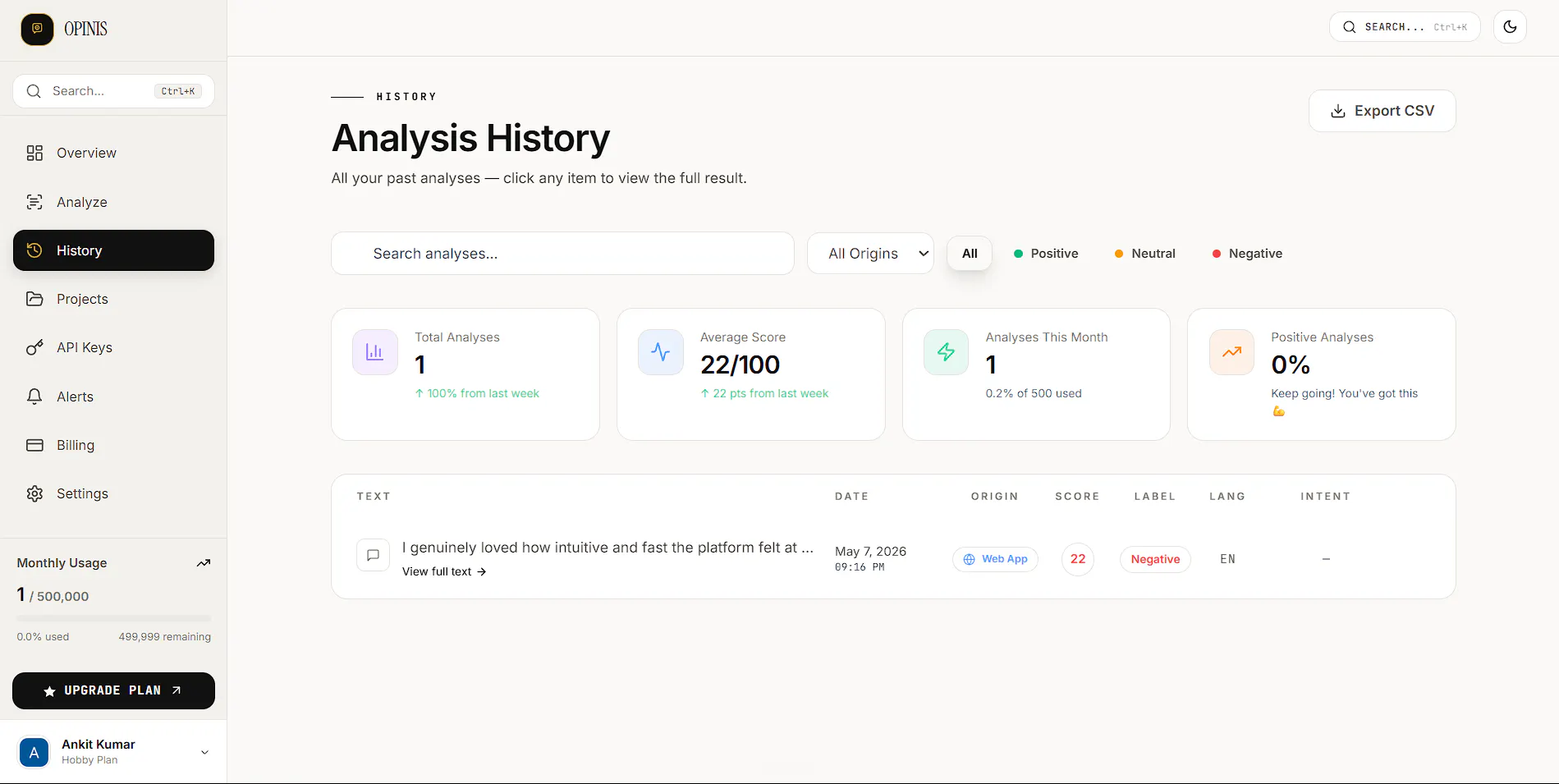Screen dimensions: 1559x784
Task: Open the Analyze scan icon
Action: (x=34, y=202)
